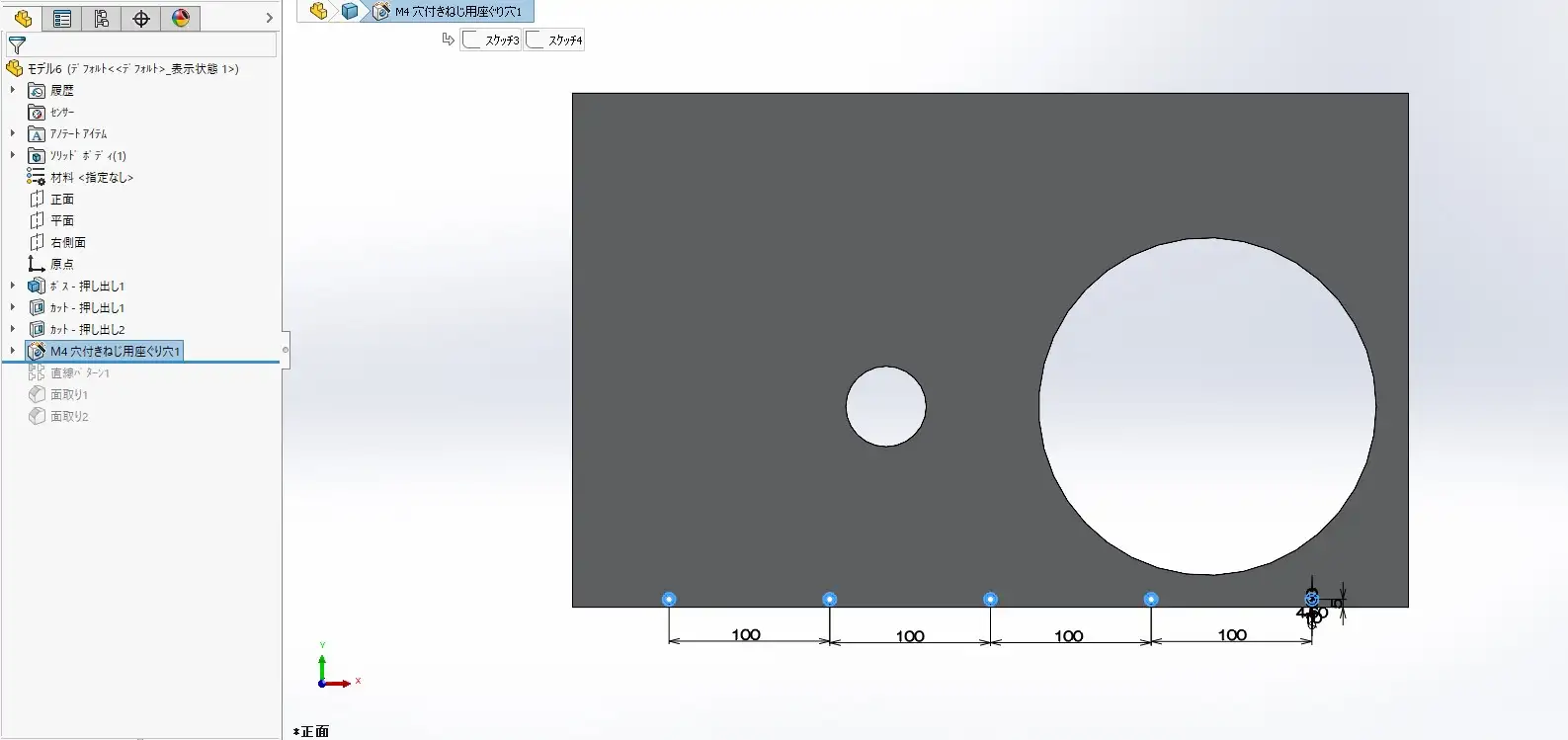Expand the manager panel tabs arrow
This screenshot has height=740, width=1568.
269,19
